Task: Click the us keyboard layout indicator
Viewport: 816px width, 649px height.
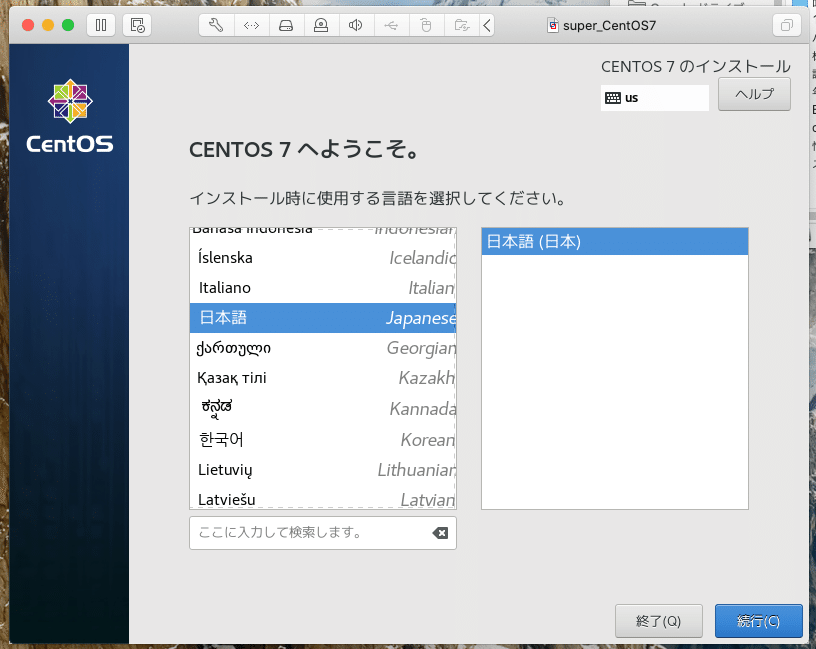Action: click(x=655, y=98)
